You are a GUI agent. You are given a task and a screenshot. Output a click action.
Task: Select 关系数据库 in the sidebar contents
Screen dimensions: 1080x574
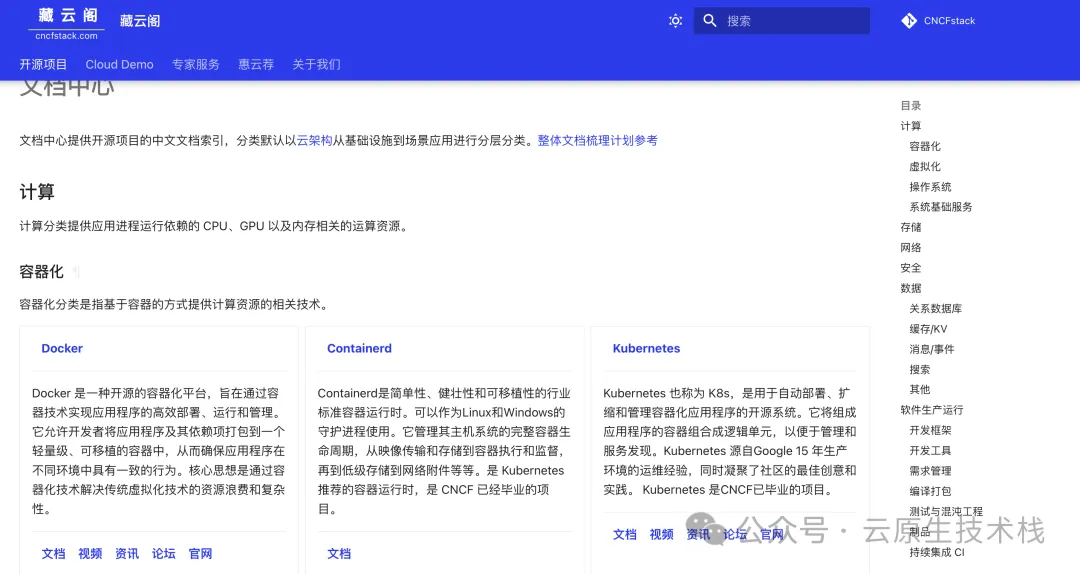click(x=935, y=309)
